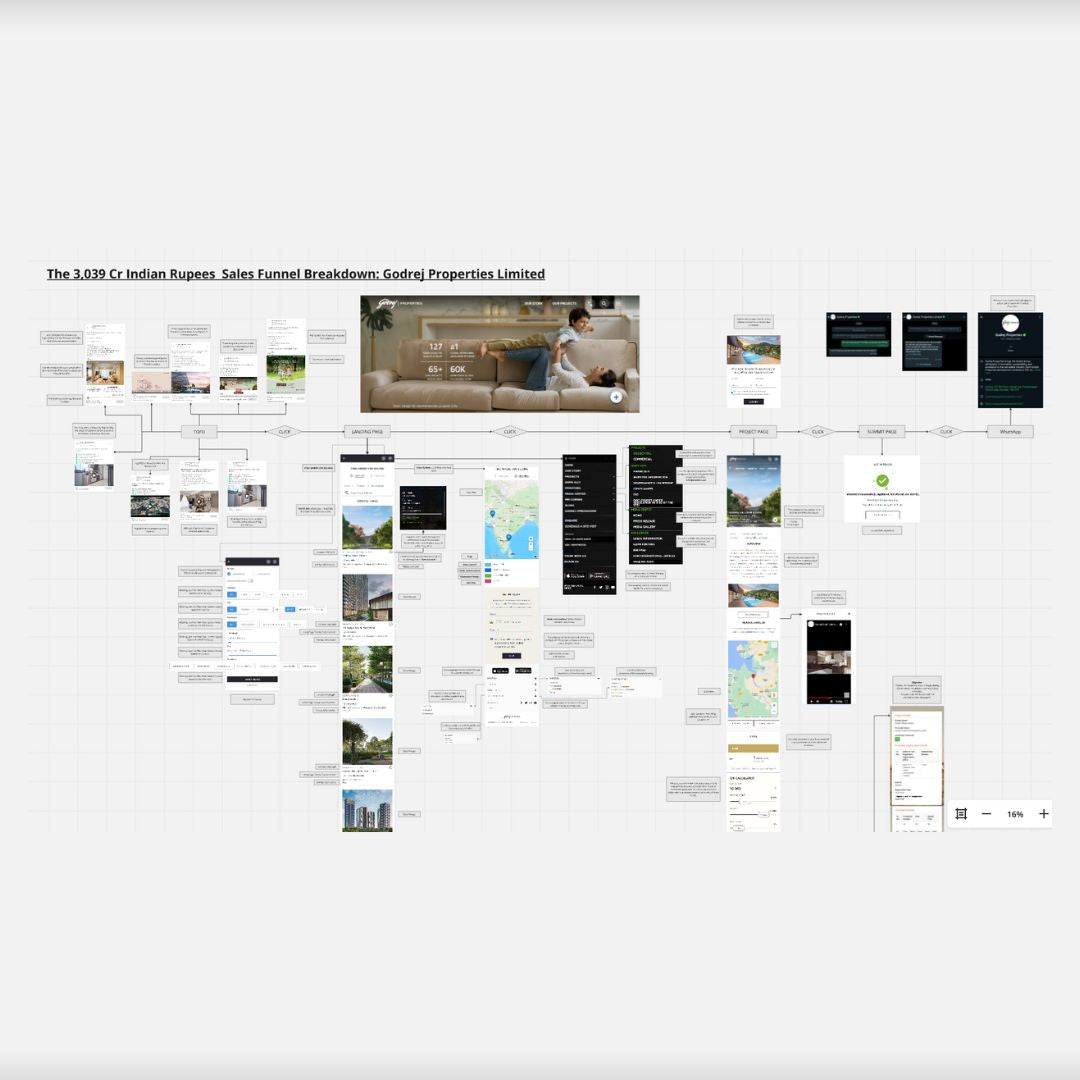Click the fit-to-screen frame icon
The width and height of the screenshot is (1080, 1080).
tap(961, 814)
